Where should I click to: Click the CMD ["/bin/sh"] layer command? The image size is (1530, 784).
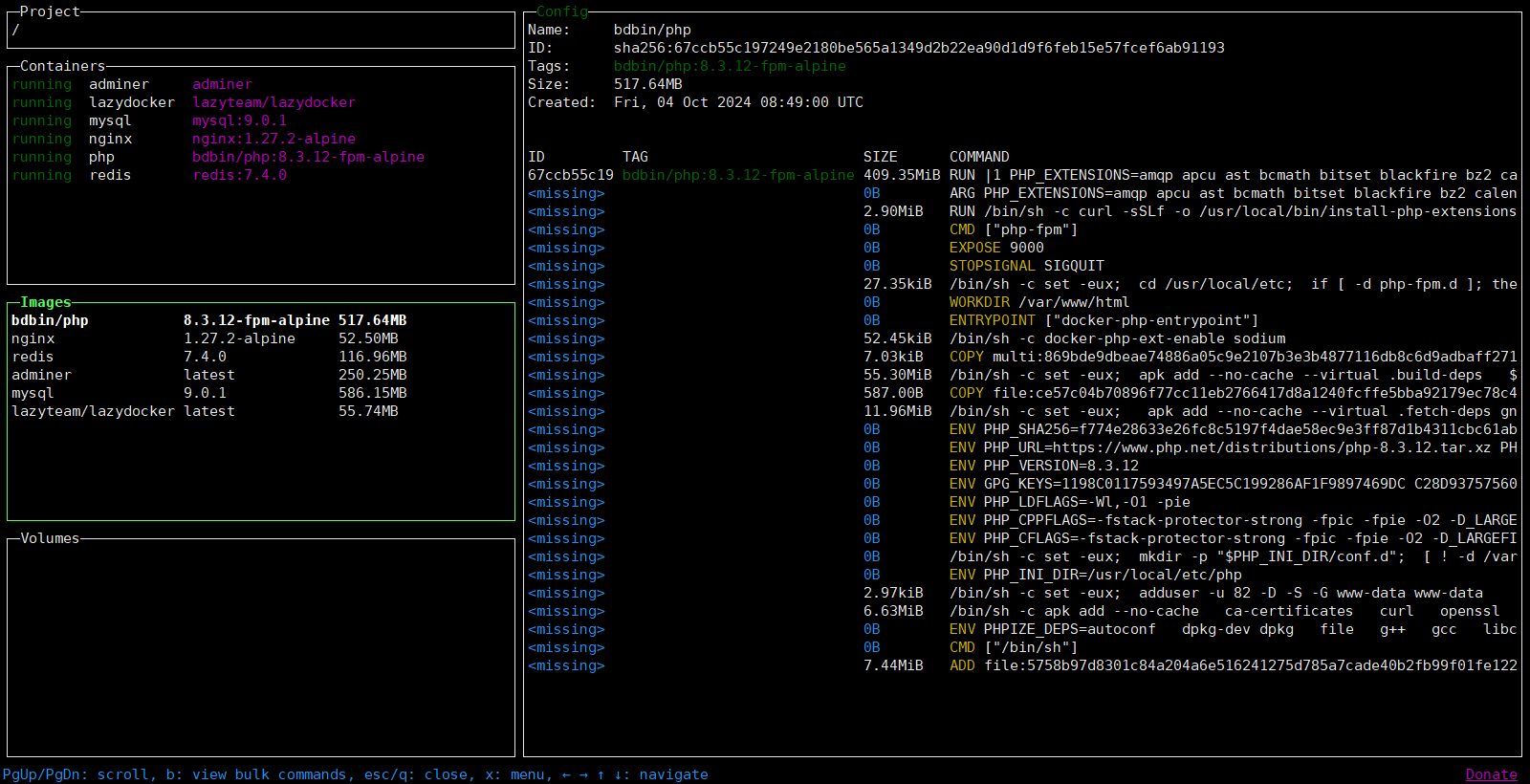coord(1014,647)
